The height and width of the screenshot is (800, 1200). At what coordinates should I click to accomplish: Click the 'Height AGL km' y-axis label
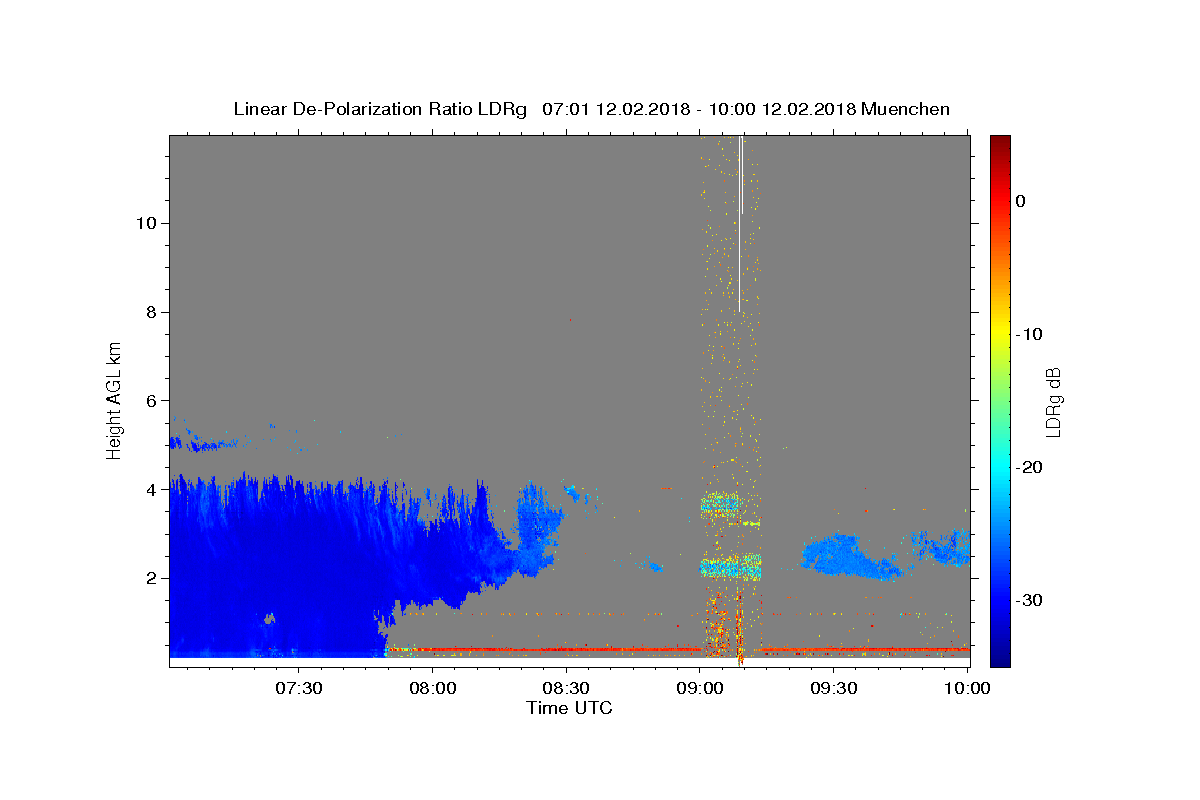point(114,399)
